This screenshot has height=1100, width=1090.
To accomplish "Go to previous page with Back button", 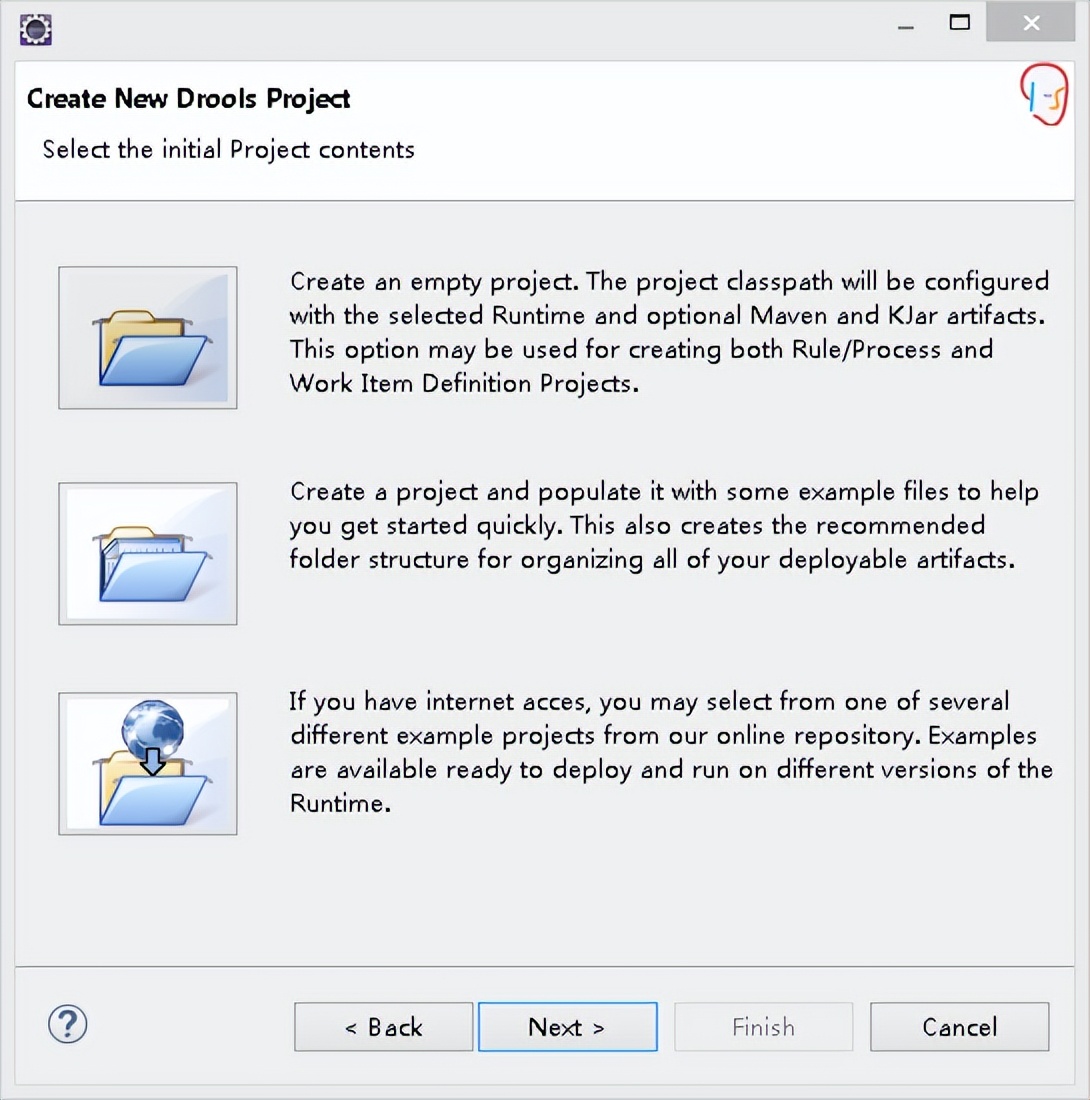I will click(x=384, y=1027).
